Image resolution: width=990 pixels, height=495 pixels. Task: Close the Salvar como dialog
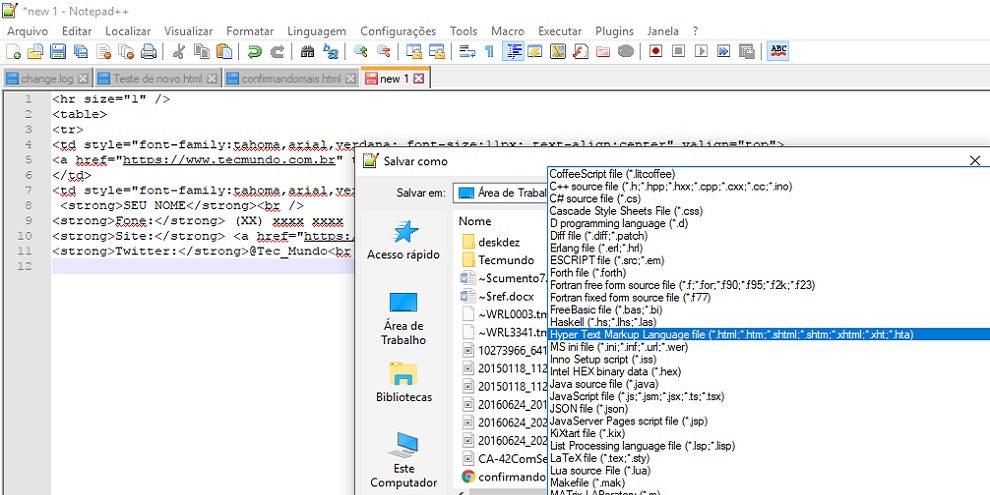click(x=975, y=161)
